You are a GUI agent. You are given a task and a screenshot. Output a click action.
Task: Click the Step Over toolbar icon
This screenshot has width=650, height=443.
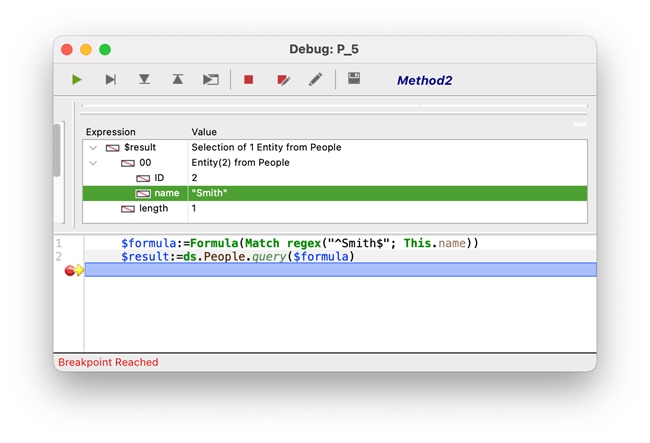click(x=111, y=79)
